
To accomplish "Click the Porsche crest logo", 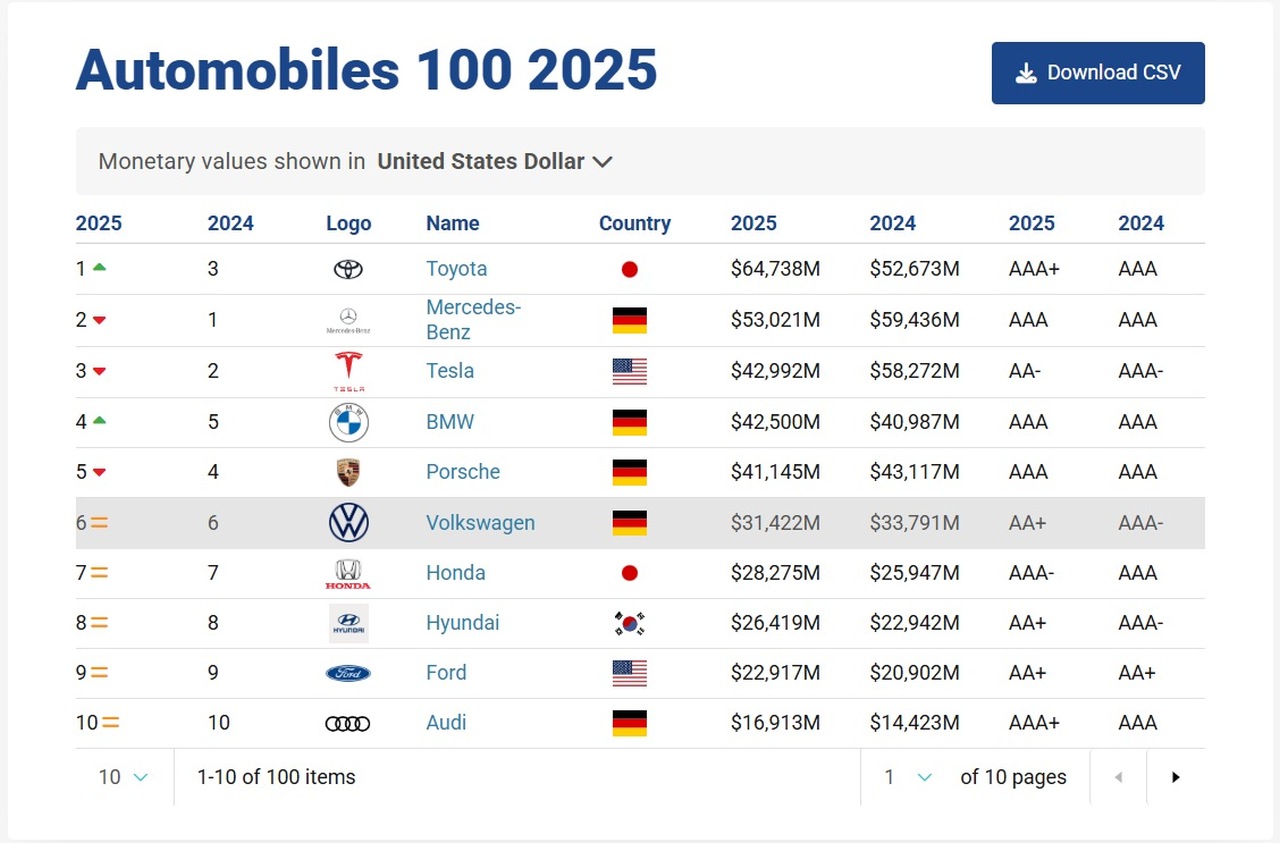I will (348, 472).
